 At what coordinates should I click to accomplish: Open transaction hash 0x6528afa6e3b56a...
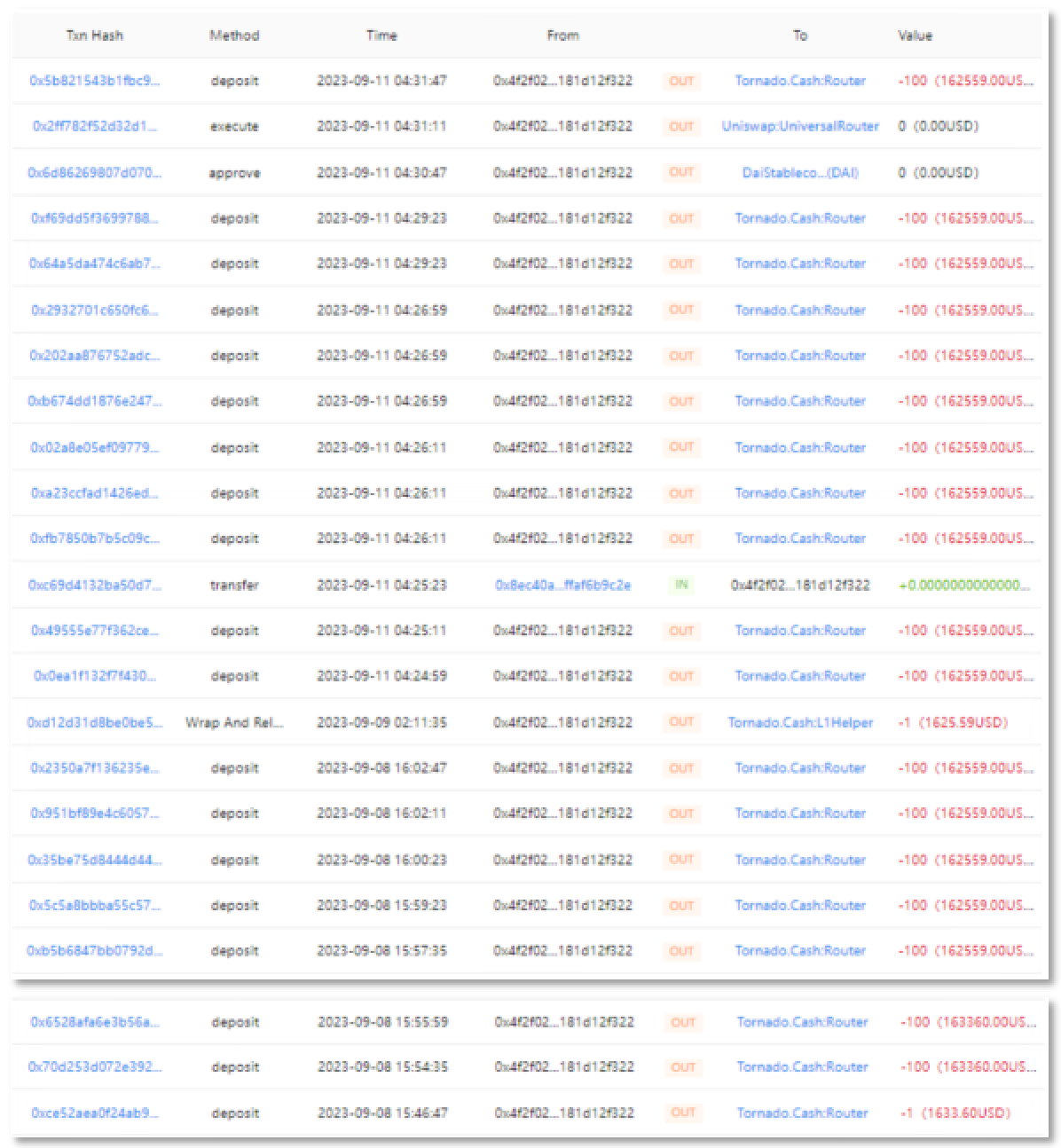(x=96, y=1022)
